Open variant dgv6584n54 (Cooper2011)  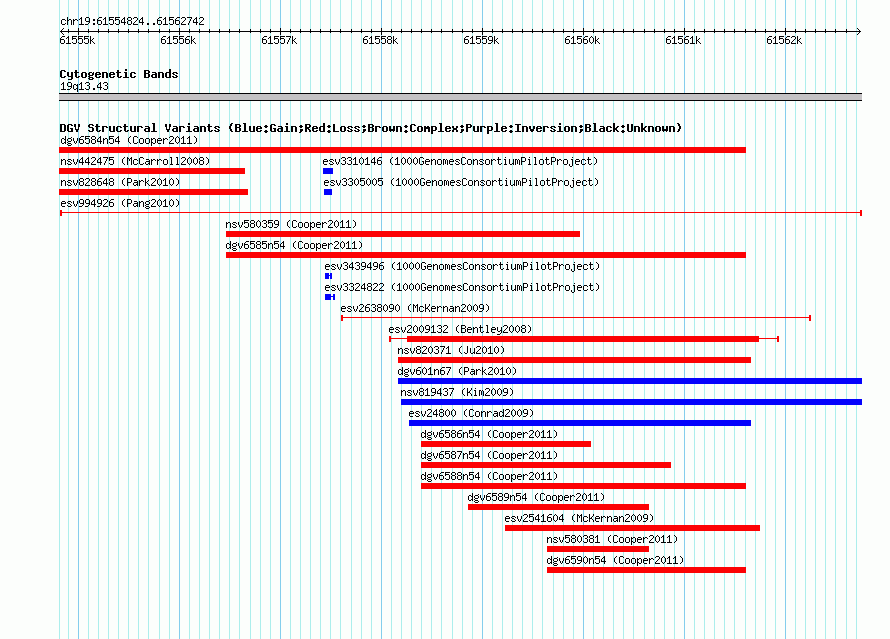[129, 140]
